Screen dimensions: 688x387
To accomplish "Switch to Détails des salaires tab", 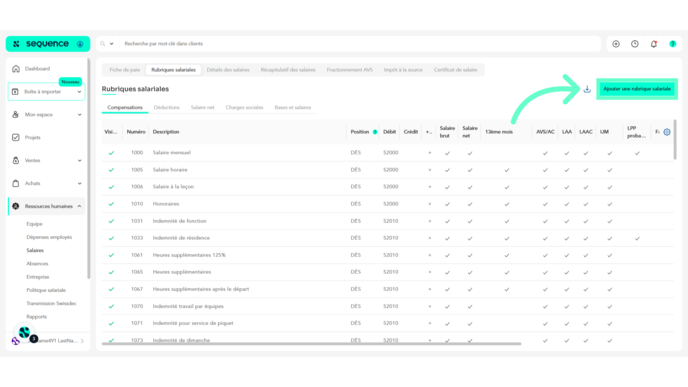I will (x=228, y=70).
